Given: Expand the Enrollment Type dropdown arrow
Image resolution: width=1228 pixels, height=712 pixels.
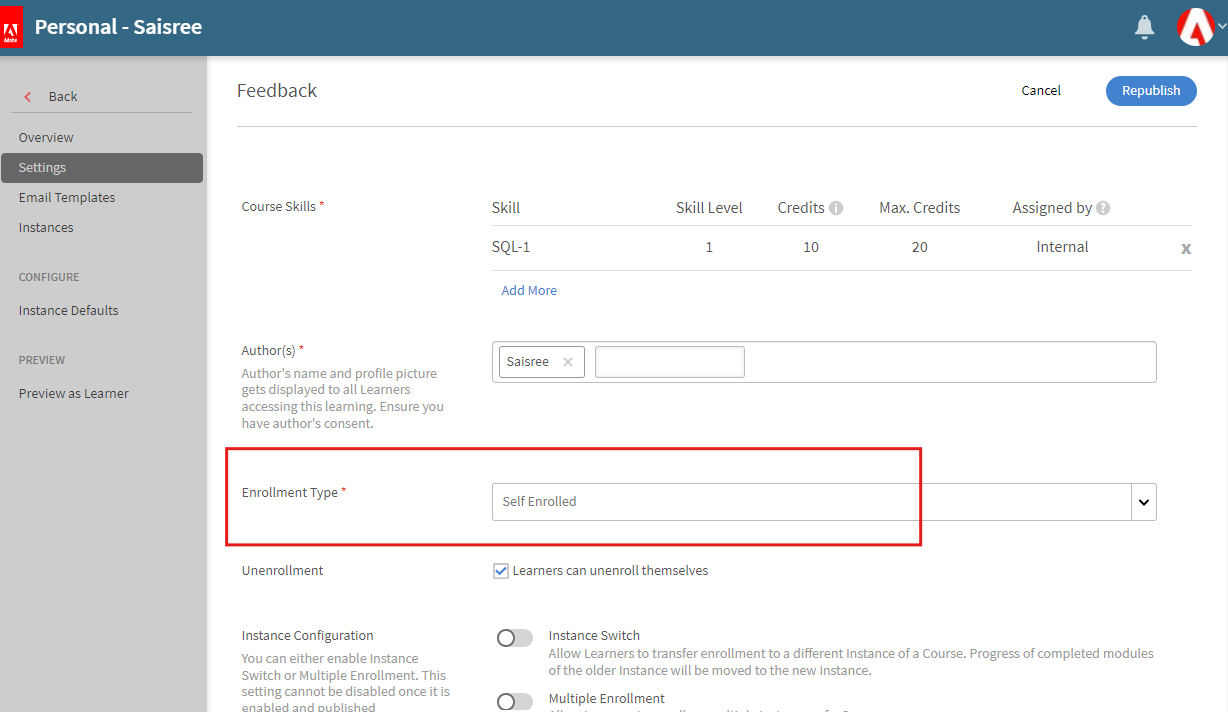Looking at the screenshot, I should 1143,502.
